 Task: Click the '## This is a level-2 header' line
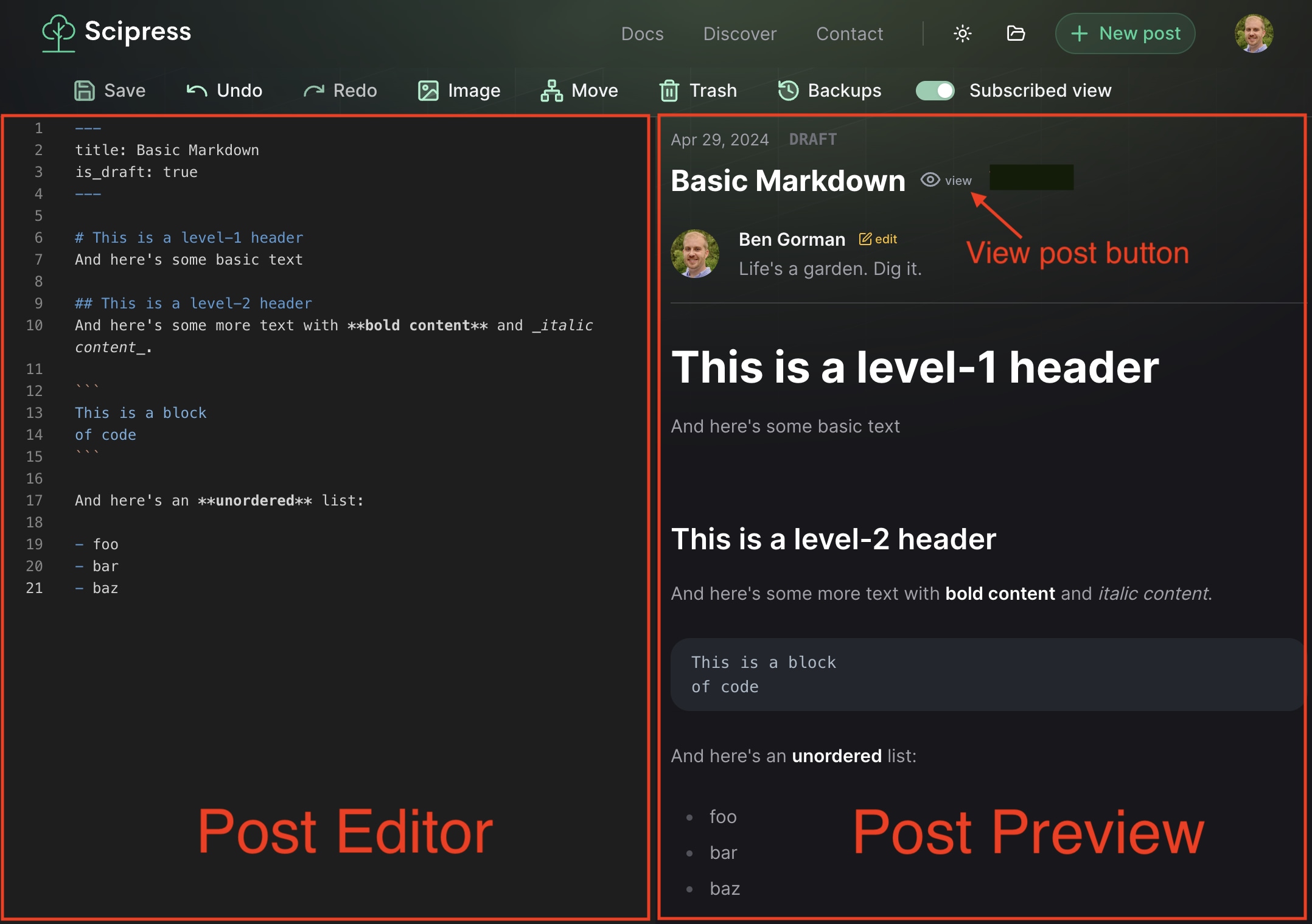click(194, 304)
